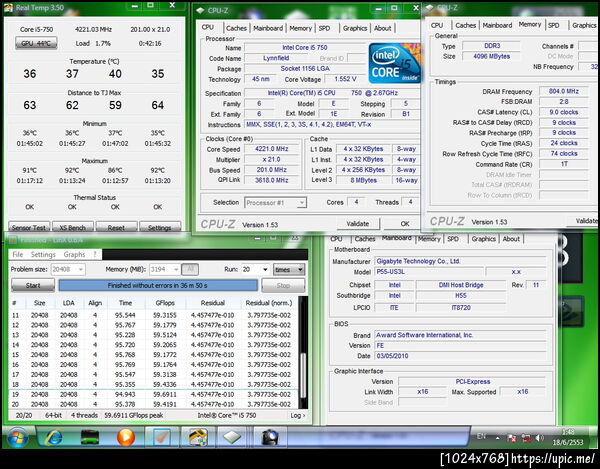The width and height of the screenshot is (600, 469).
Task: Open LinX question mark help menu
Action: pyautogui.click(x=95, y=255)
